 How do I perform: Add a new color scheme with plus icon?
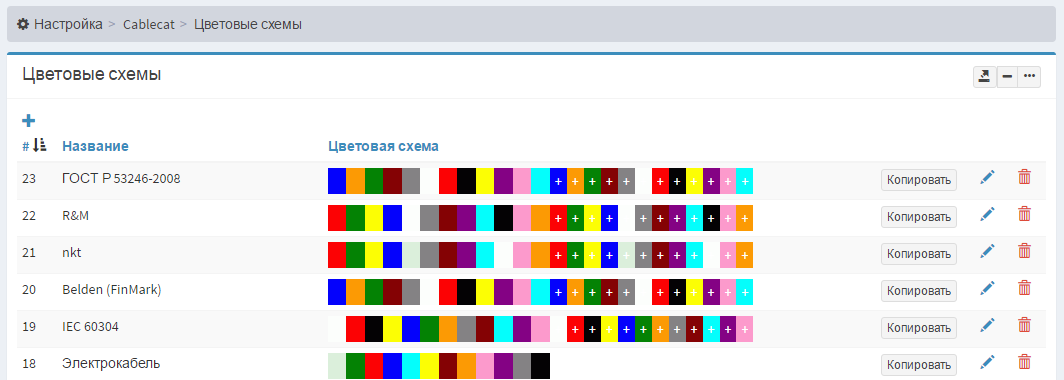click(x=28, y=121)
